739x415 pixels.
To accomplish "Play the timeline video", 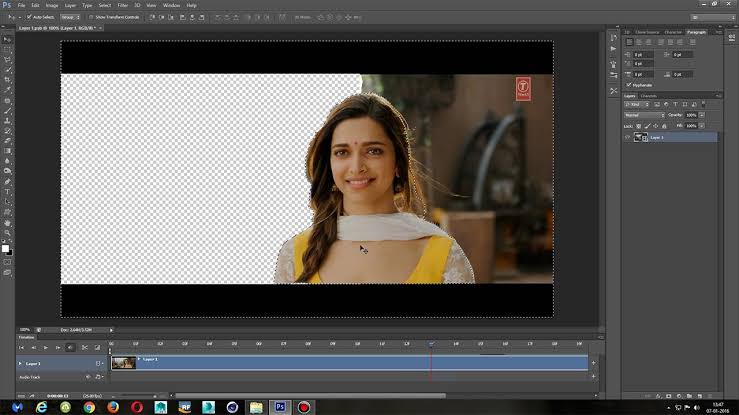I will pyautogui.click(x=46, y=348).
